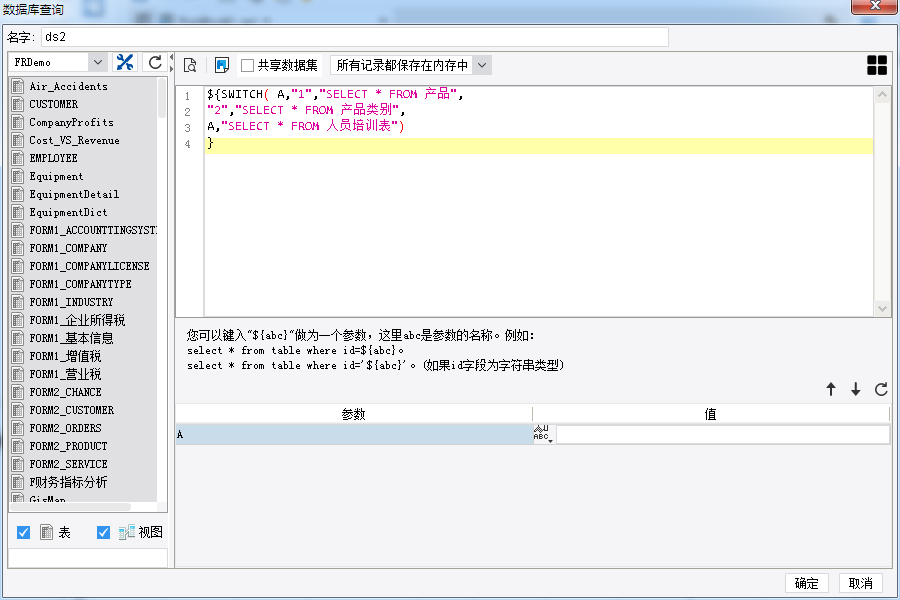This screenshot has height=600, width=900.
Task: Refresh the parameter list
Action: point(881,389)
